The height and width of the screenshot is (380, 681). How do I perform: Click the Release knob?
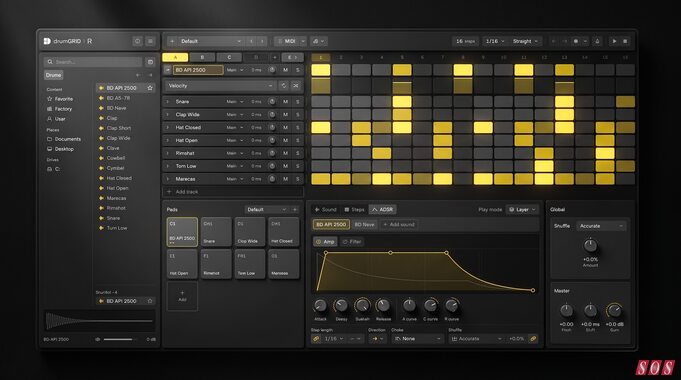pos(383,306)
